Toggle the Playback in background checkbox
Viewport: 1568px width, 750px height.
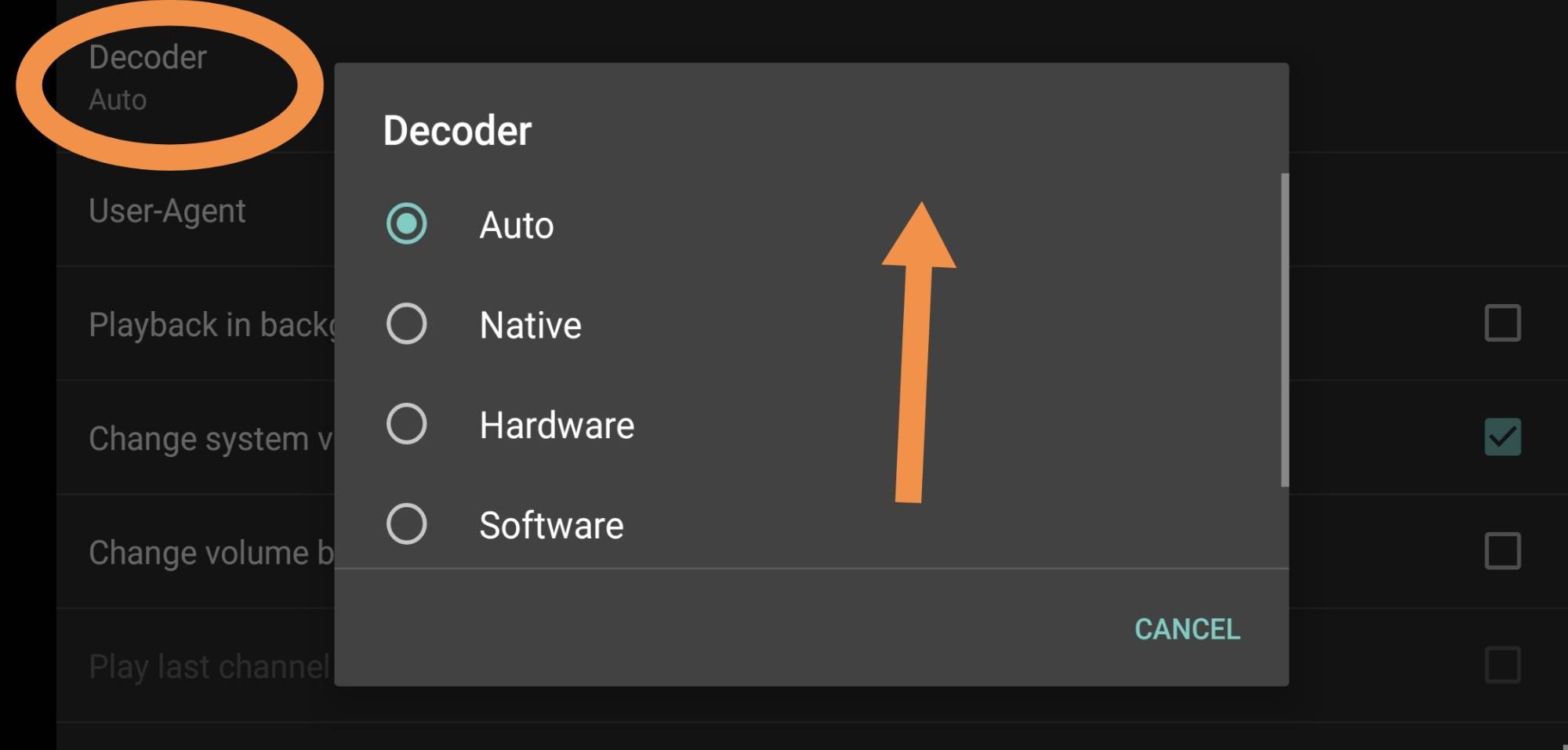tap(1502, 323)
